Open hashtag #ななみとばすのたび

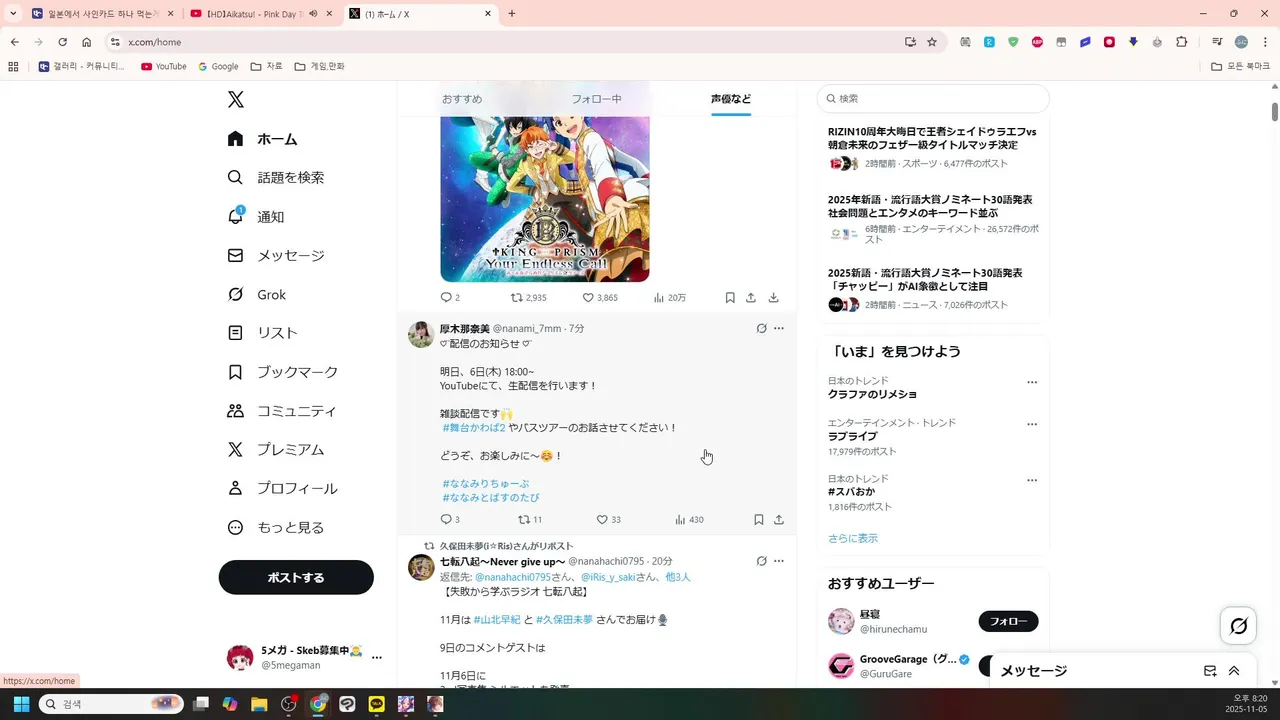(491, 498)
